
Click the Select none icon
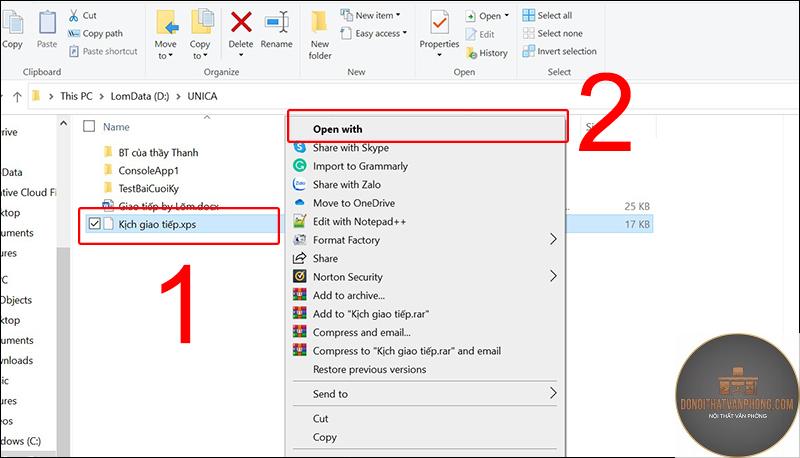(x=529, y=33)
